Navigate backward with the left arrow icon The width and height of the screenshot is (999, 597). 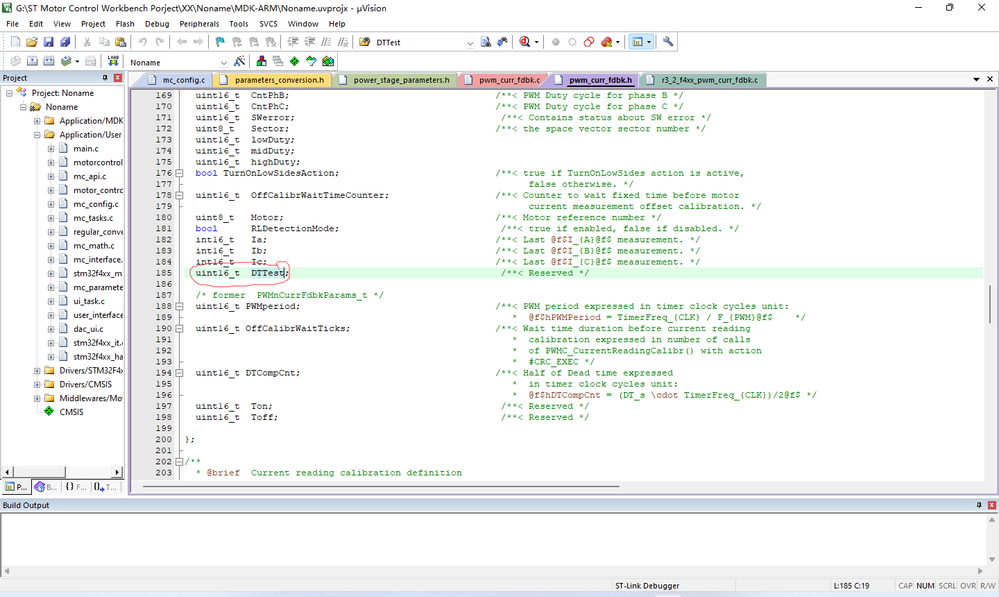tap(182, 42)
